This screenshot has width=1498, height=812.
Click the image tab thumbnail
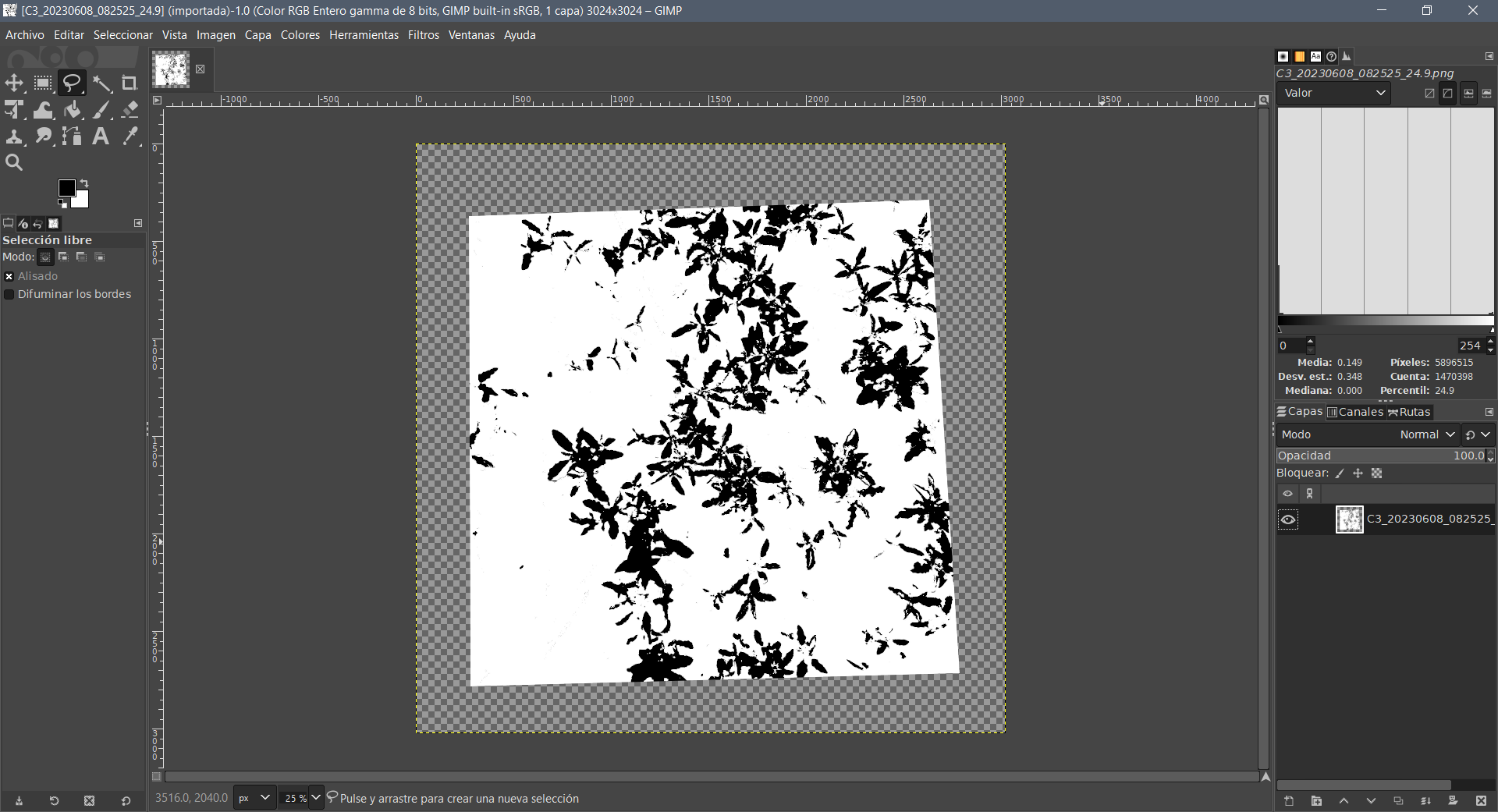171,70
